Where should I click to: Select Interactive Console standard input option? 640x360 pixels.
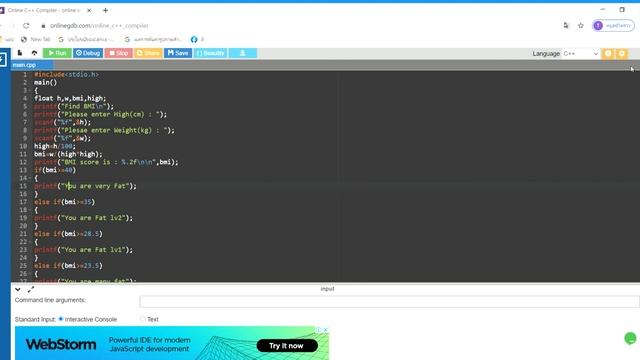61,319
